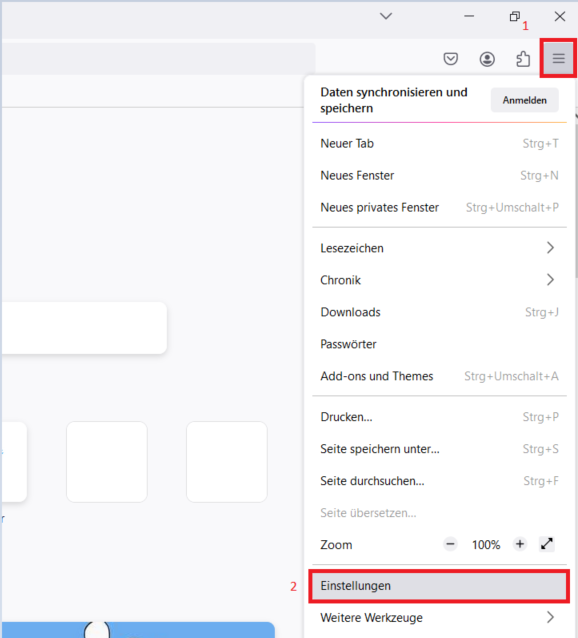Click zoom in plus icon
This screenshot has width=578, height=638.
click(520, 544)
